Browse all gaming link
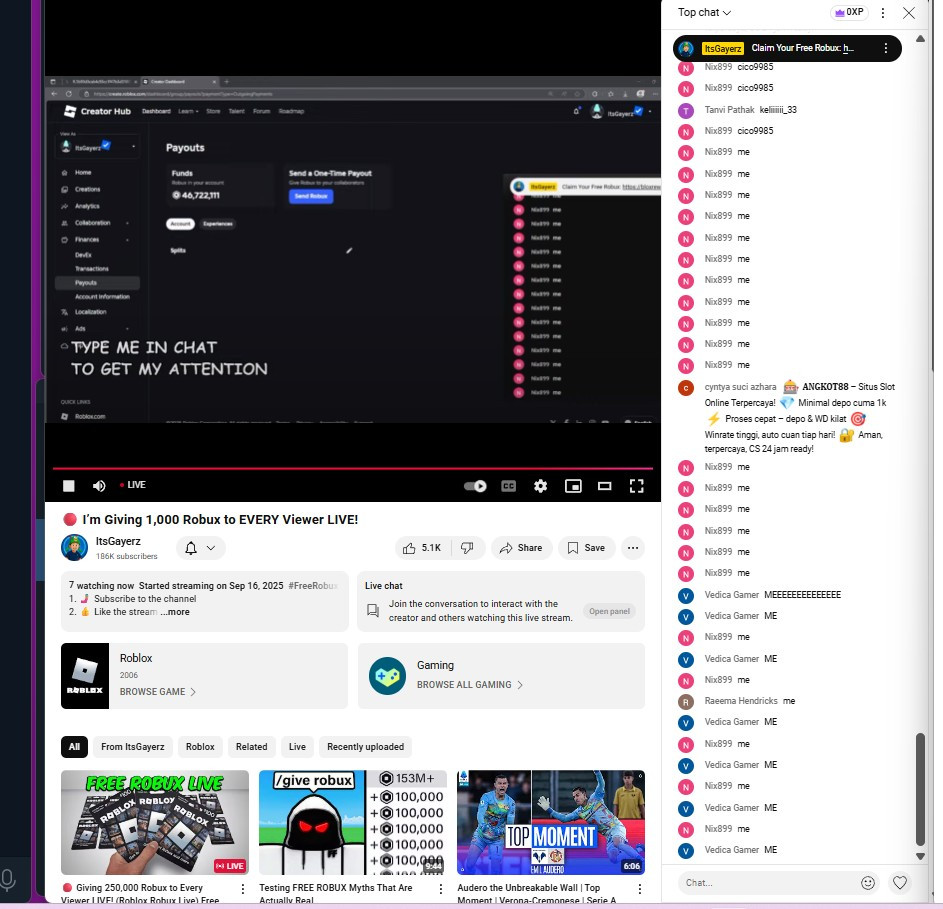This screenshot has width=943, height=909. 470,685
